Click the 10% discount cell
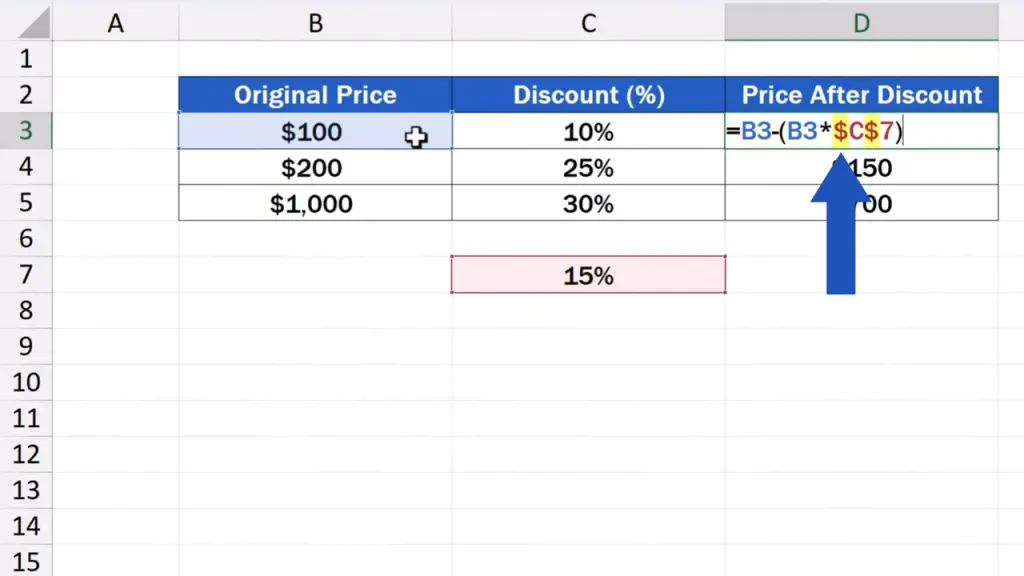This screenshot has height=576, width=1024. [x=588, y=131]
